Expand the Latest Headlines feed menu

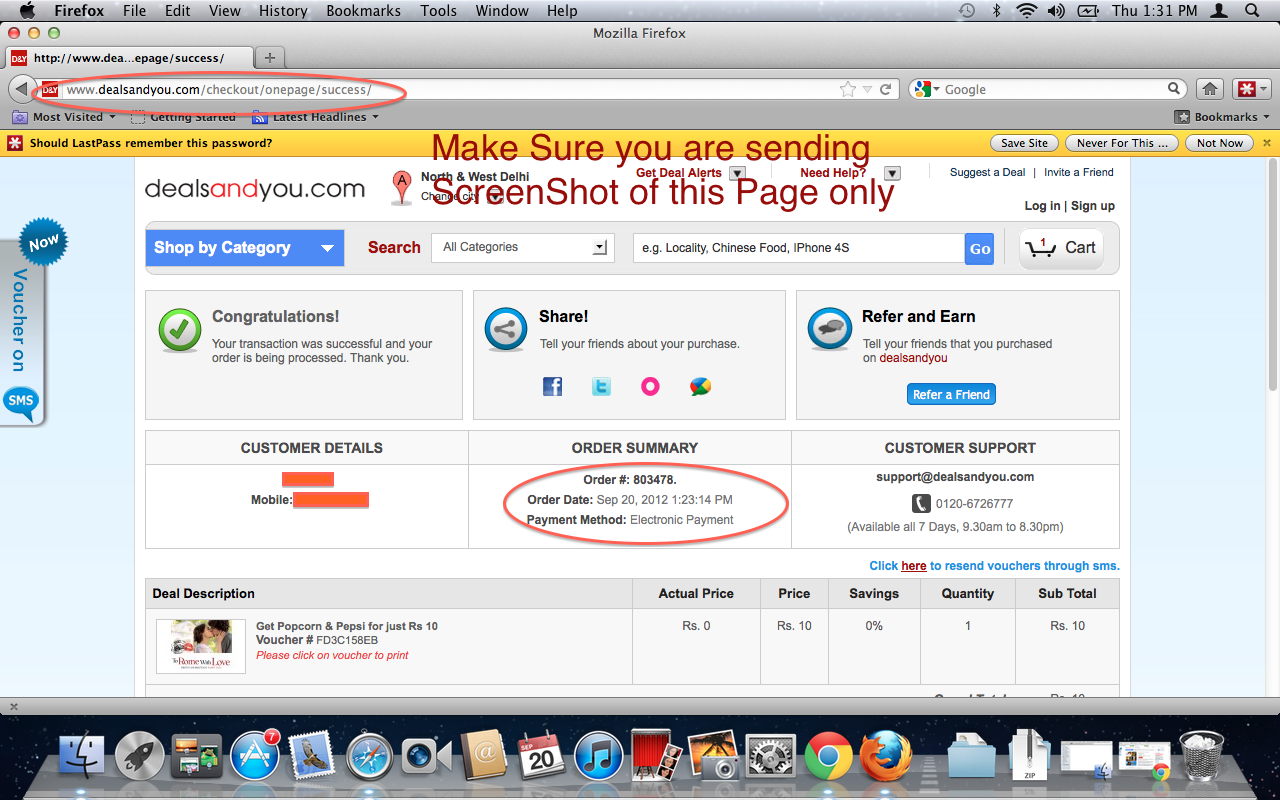click(316, 117)
